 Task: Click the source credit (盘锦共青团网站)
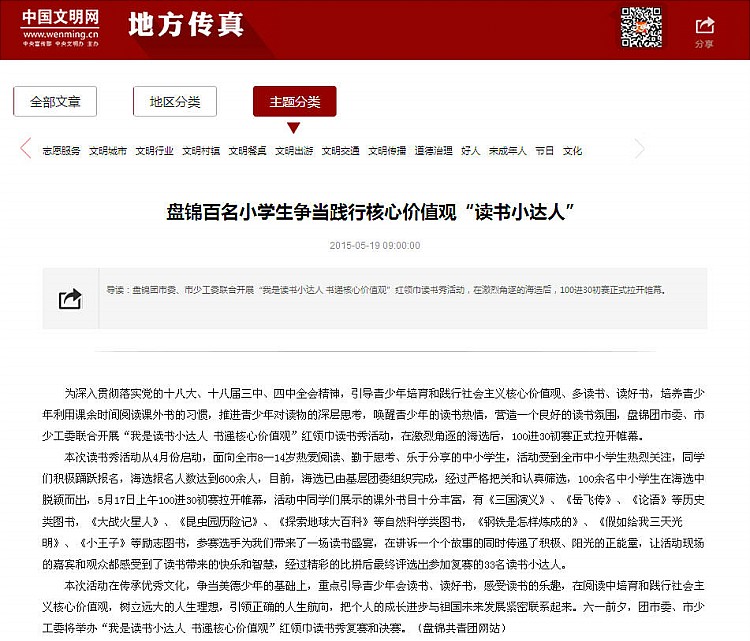pos(462,628)
